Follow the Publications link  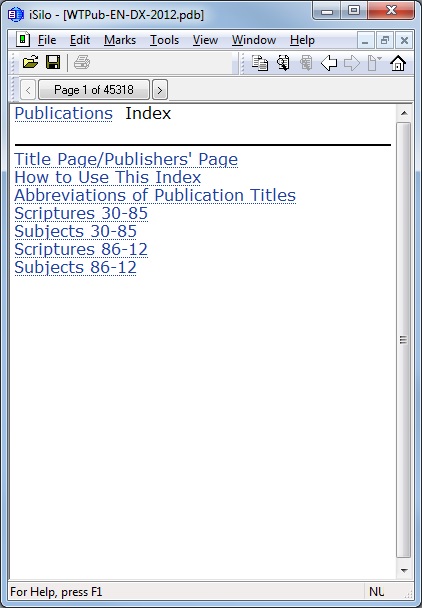(x=64, y=113)
